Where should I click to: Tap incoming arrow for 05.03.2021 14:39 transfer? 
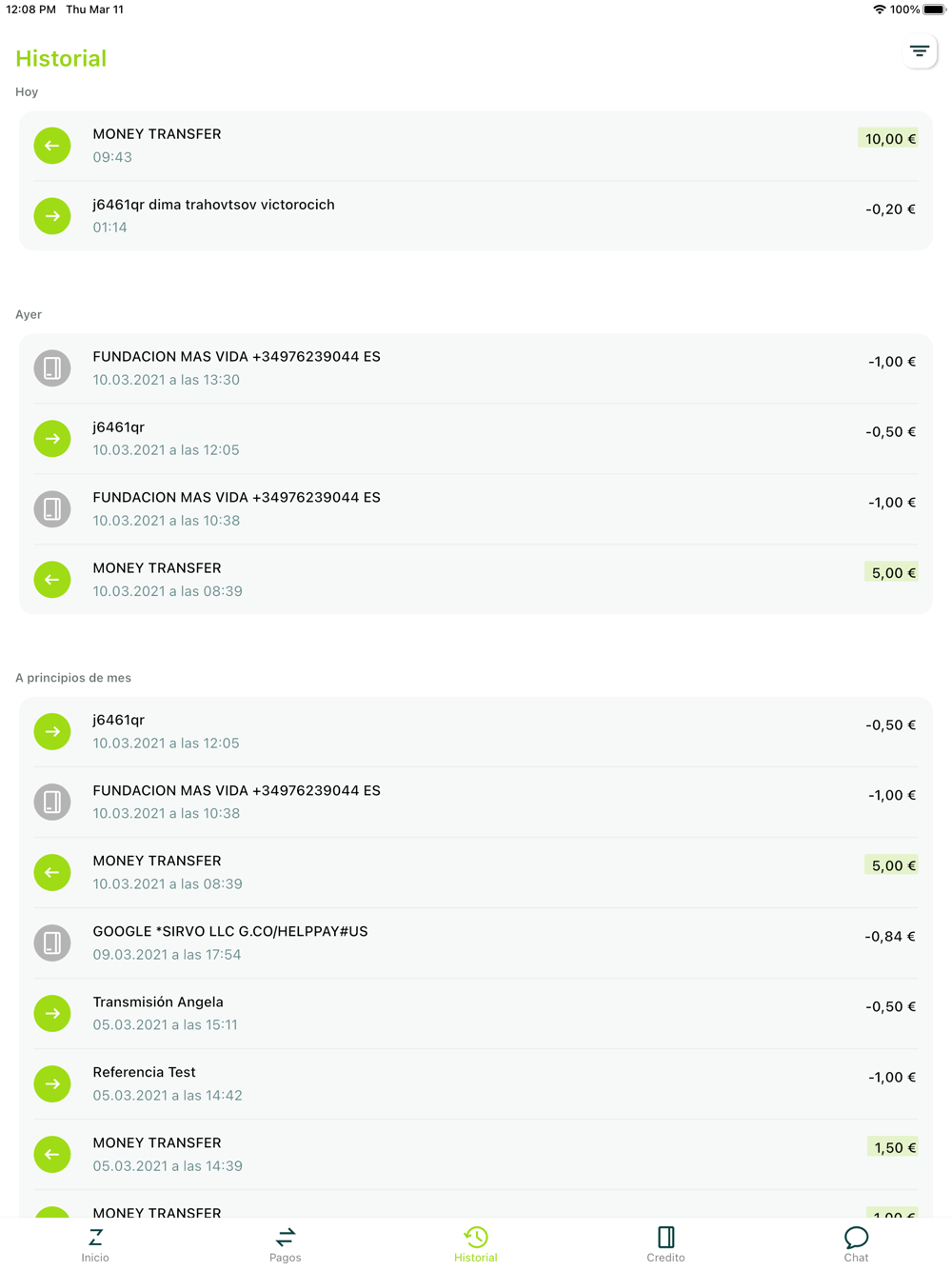point(52,1154)
